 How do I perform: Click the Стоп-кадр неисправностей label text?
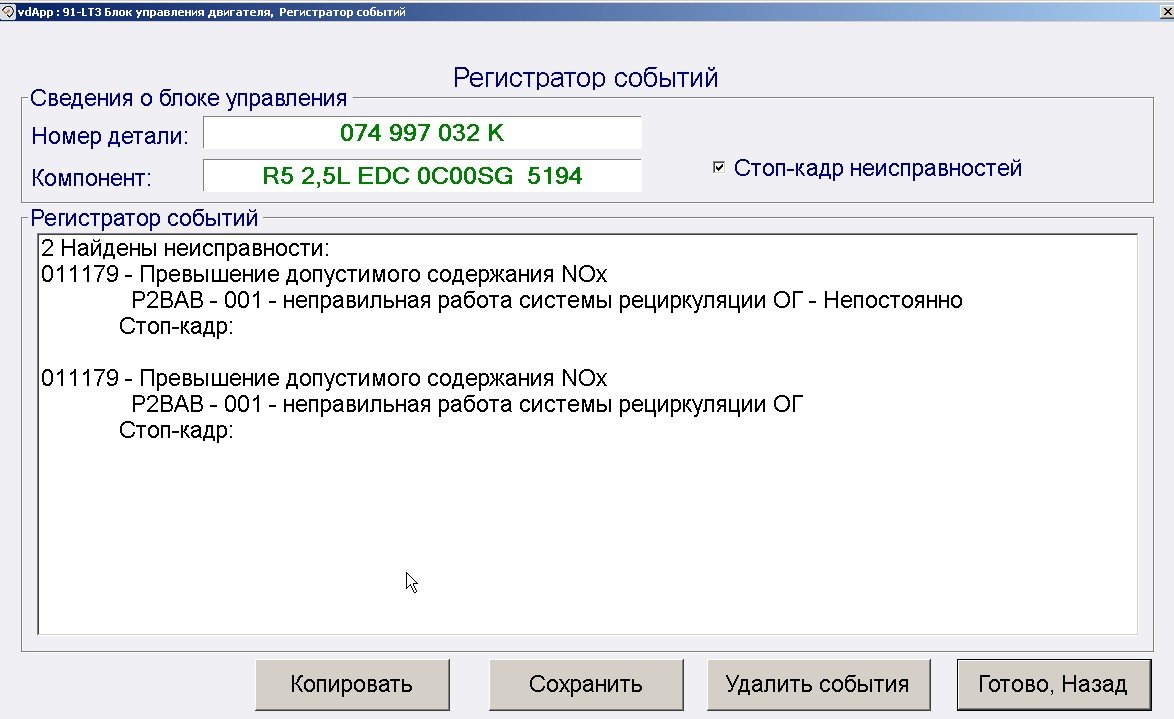(878, 168)
